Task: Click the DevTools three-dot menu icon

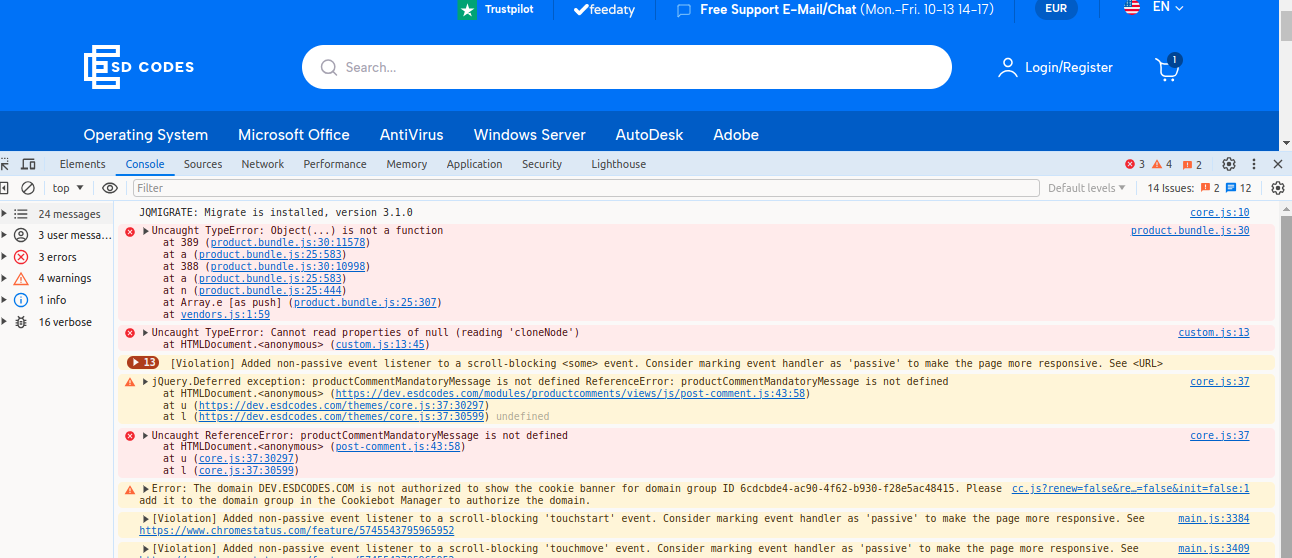Action: coord(1255,164)
